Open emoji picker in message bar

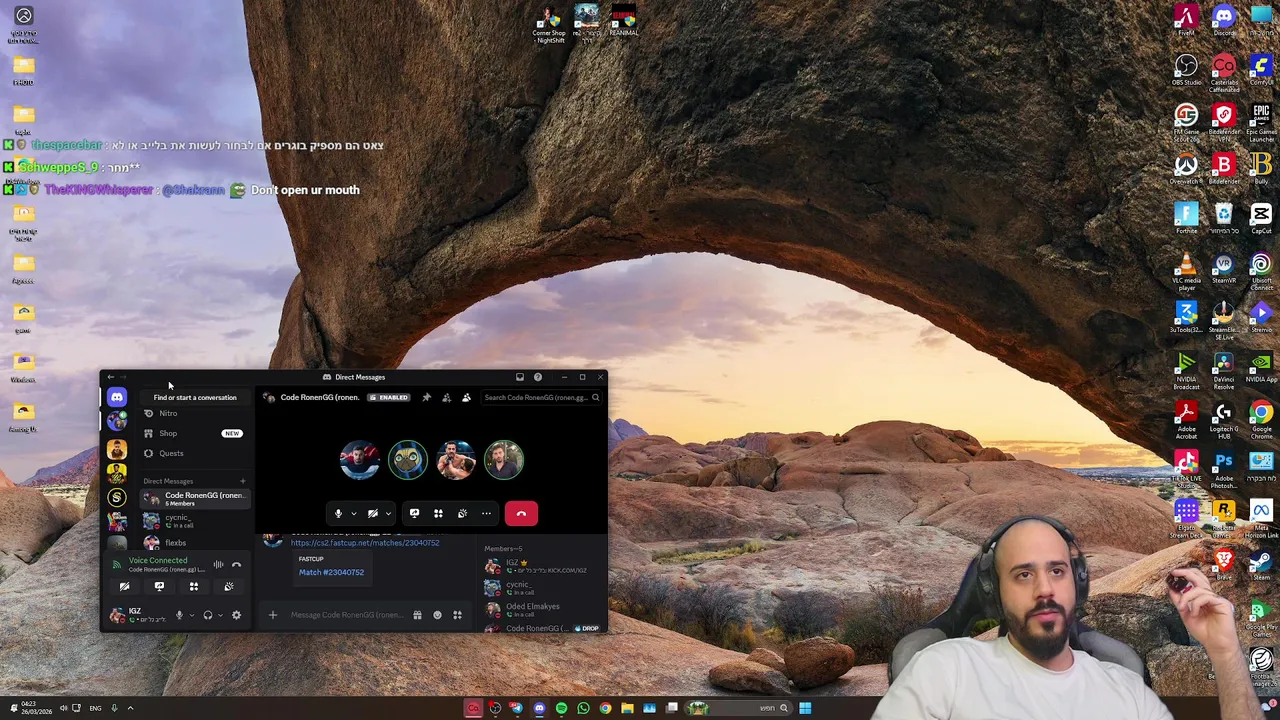[x=437, y=615]
